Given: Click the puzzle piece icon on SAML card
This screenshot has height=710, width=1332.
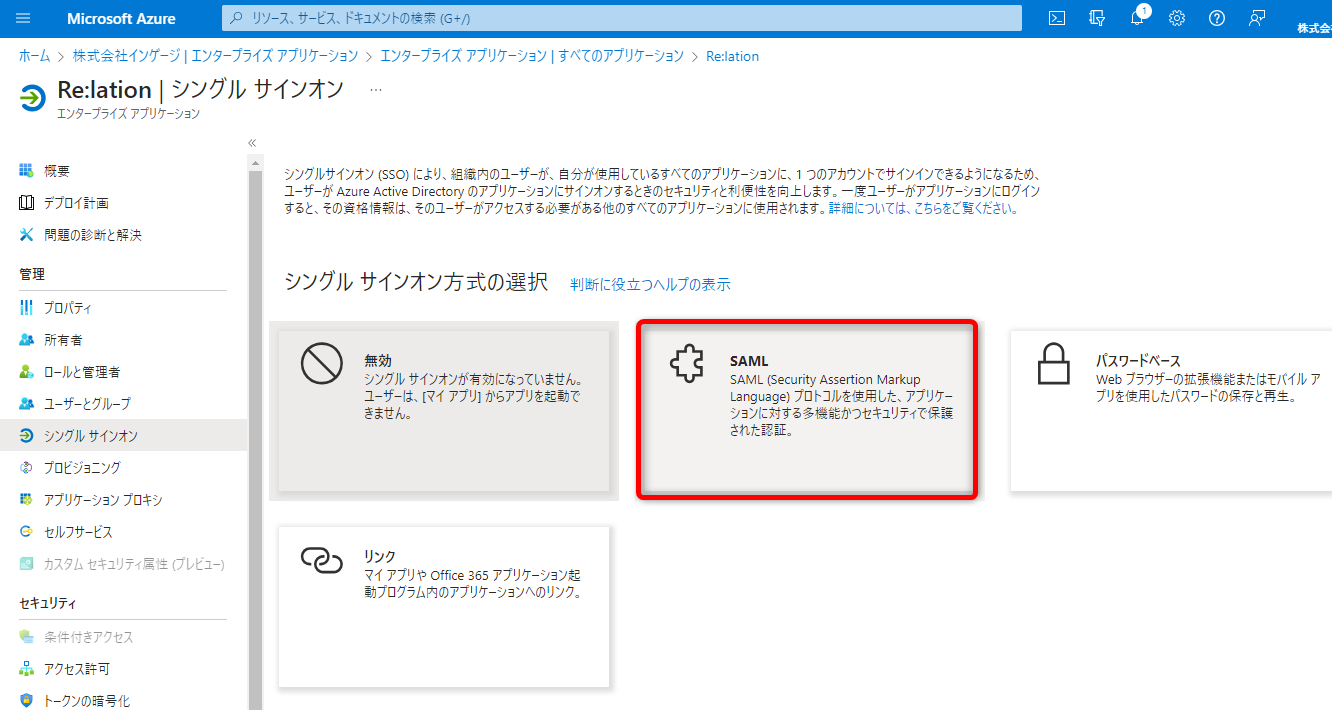Looking at the screenshot, I should click(687, 365).
